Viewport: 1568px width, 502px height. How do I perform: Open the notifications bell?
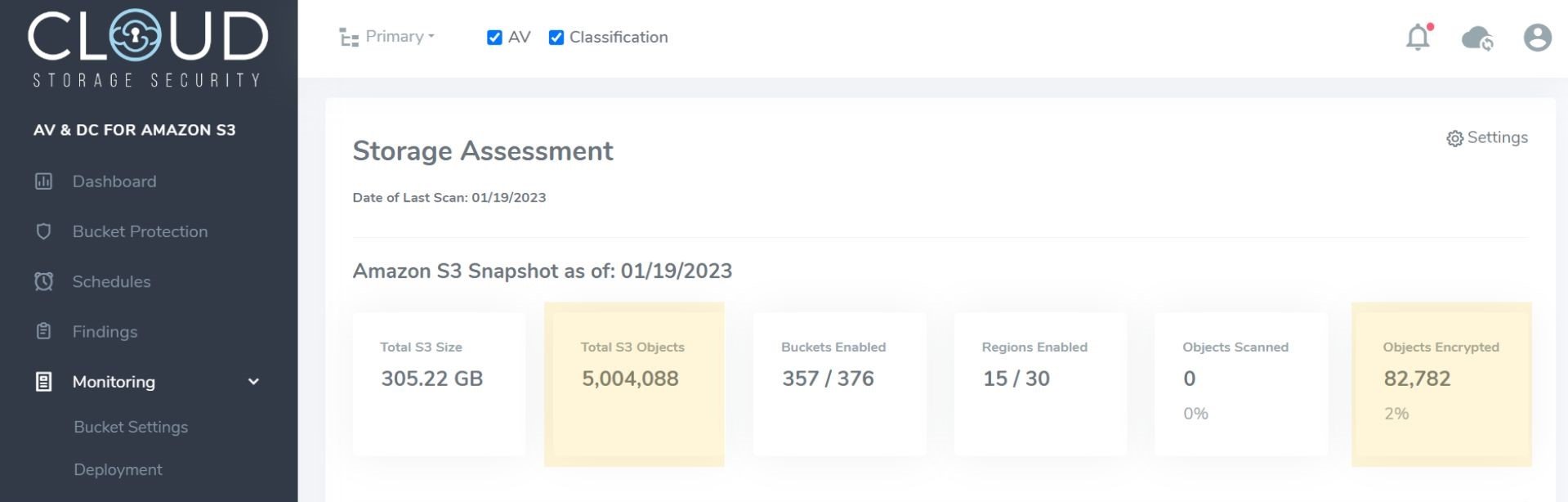[x=1418, y=37]
